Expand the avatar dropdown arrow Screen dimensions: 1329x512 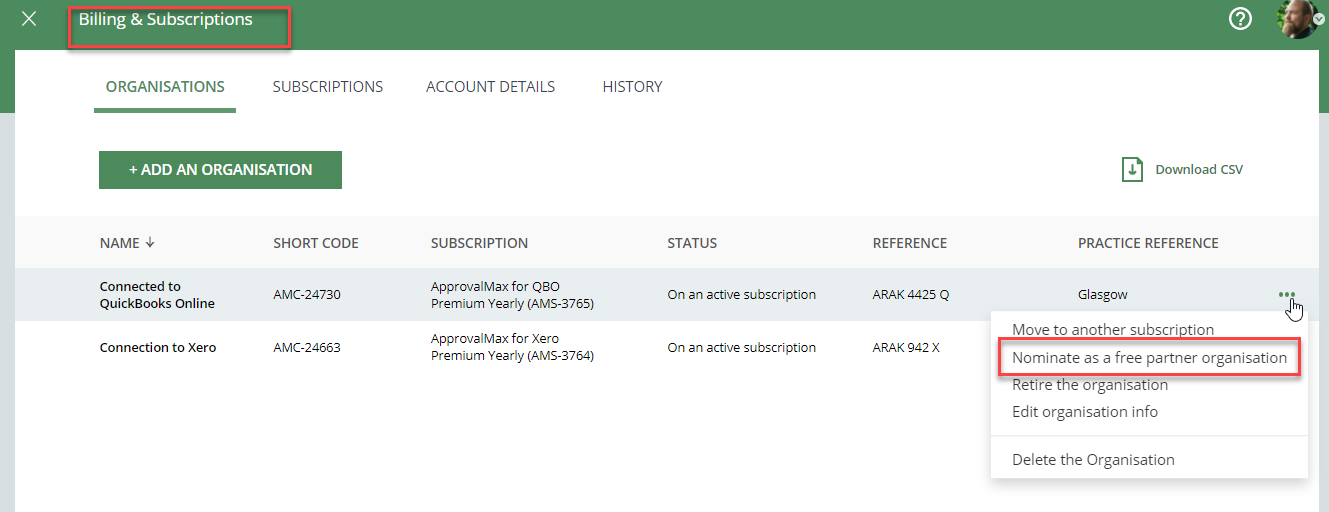(x=1319, y=19)
